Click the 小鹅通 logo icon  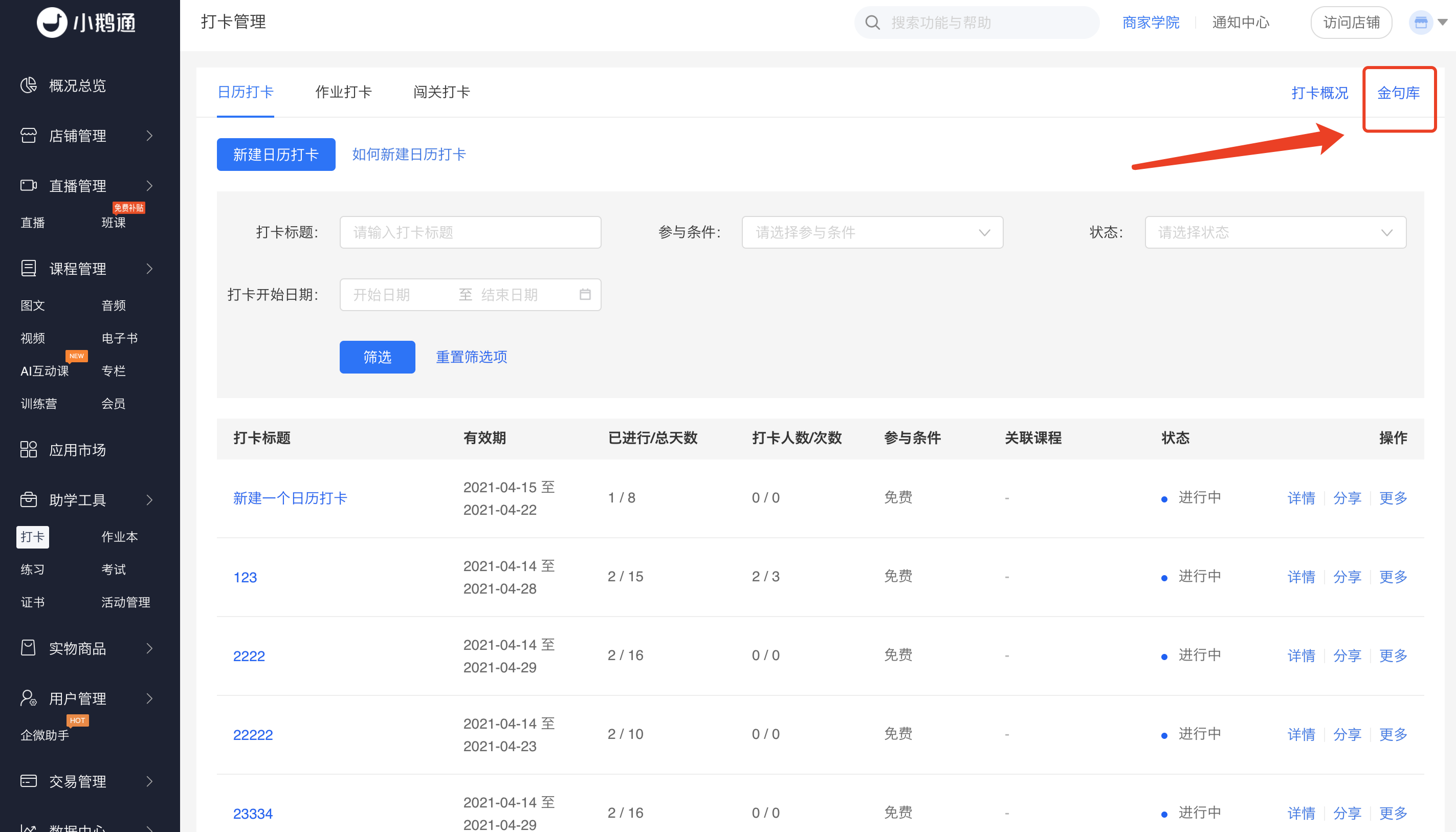point(51,23)
